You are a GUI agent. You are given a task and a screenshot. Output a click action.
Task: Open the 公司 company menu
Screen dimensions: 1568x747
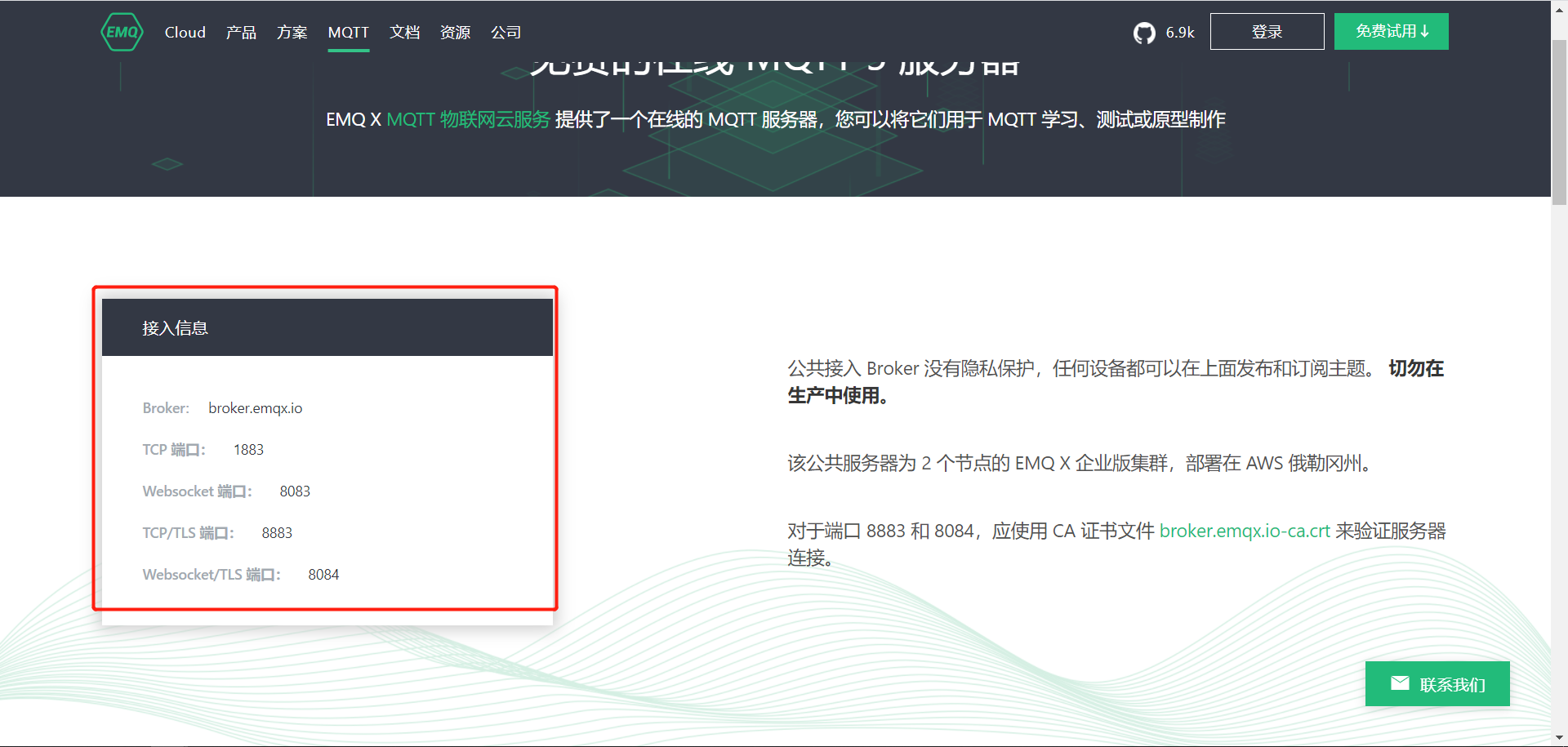click(x=506, y=32)
